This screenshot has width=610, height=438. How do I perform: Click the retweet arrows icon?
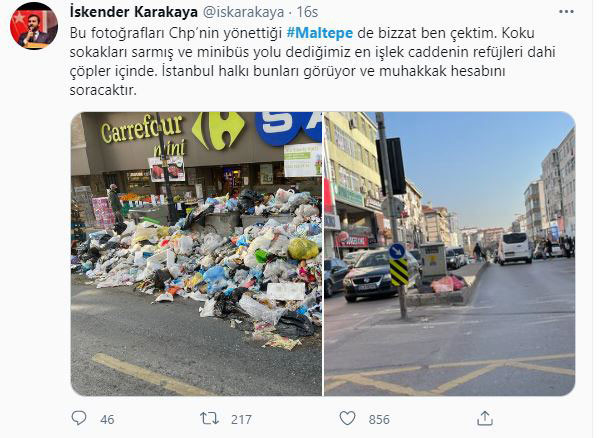pos(210,419)
